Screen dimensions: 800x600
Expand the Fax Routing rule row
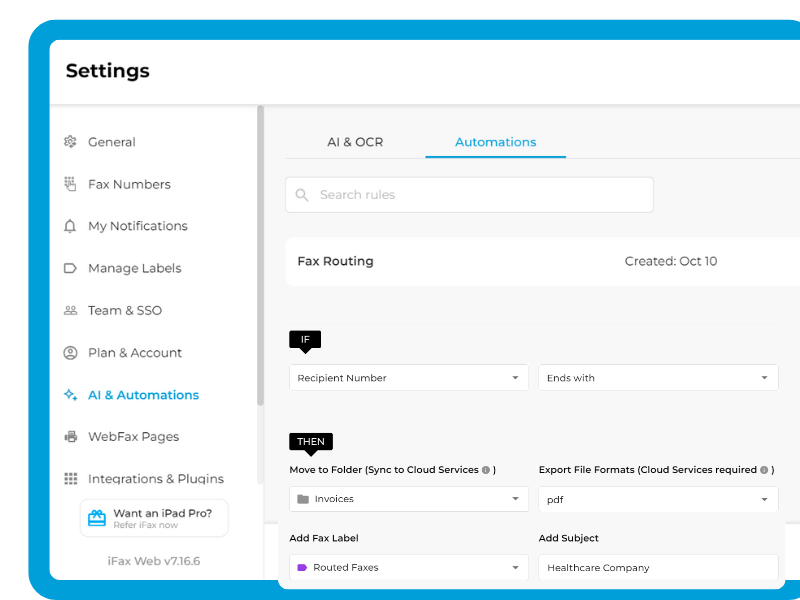tap(542, 261)
